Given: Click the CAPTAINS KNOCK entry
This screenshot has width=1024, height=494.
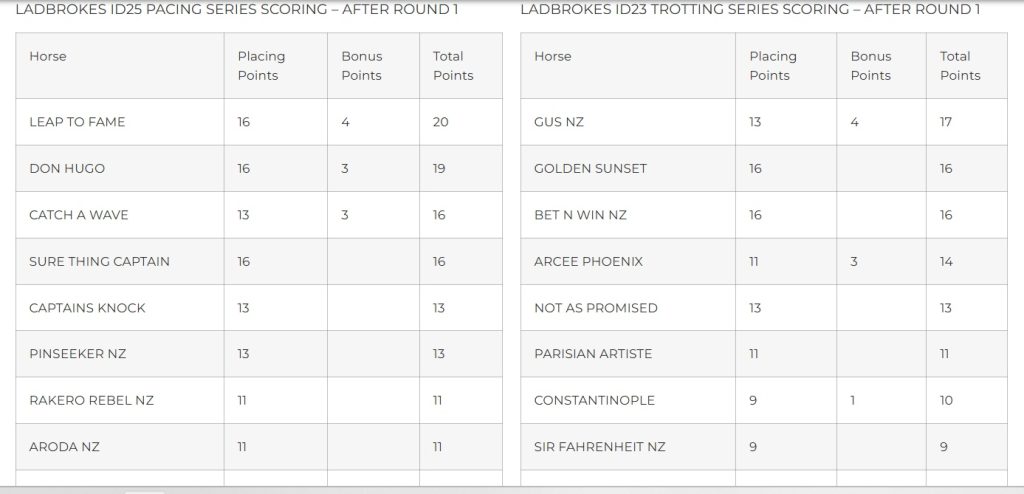Looking at the screenshot, I should [87, 308].
